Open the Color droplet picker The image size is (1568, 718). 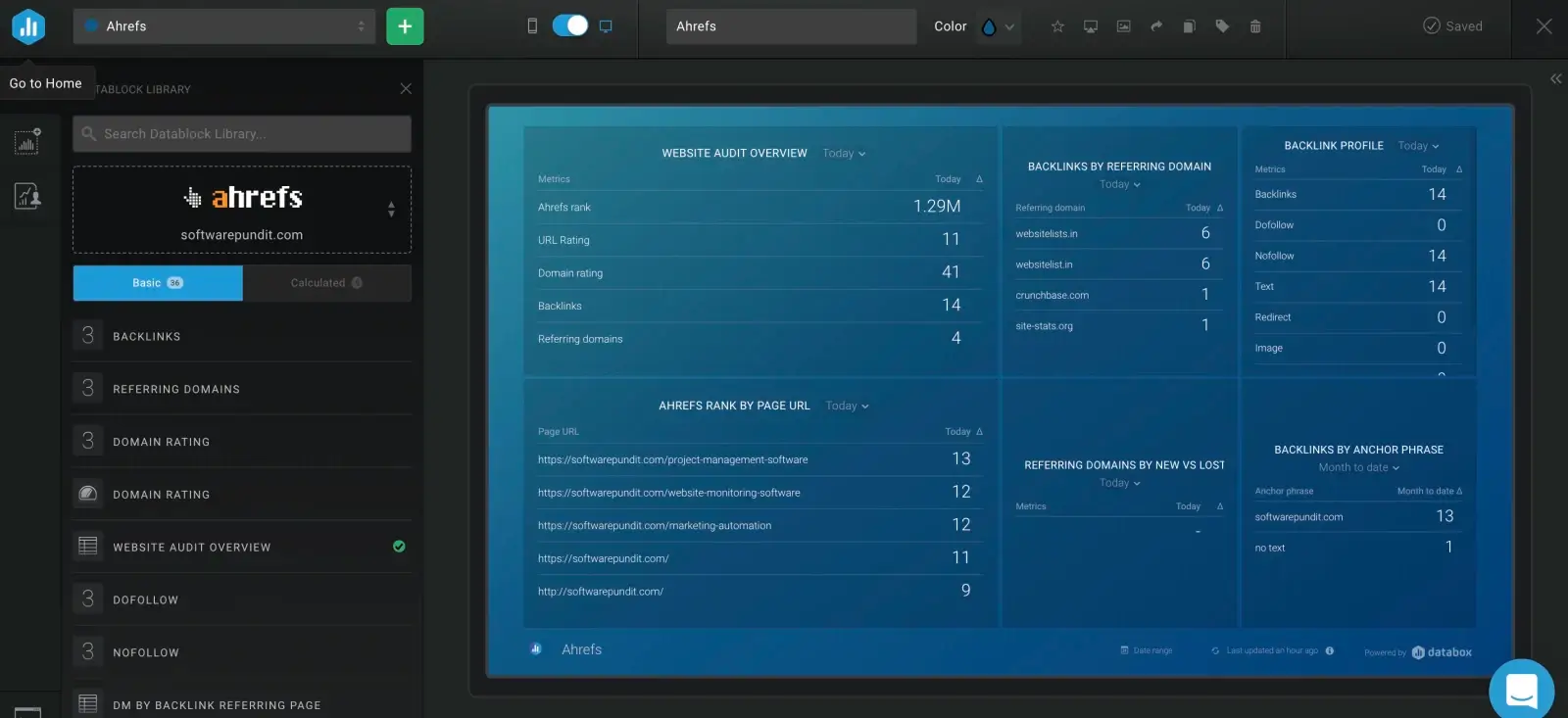(989, 27)
